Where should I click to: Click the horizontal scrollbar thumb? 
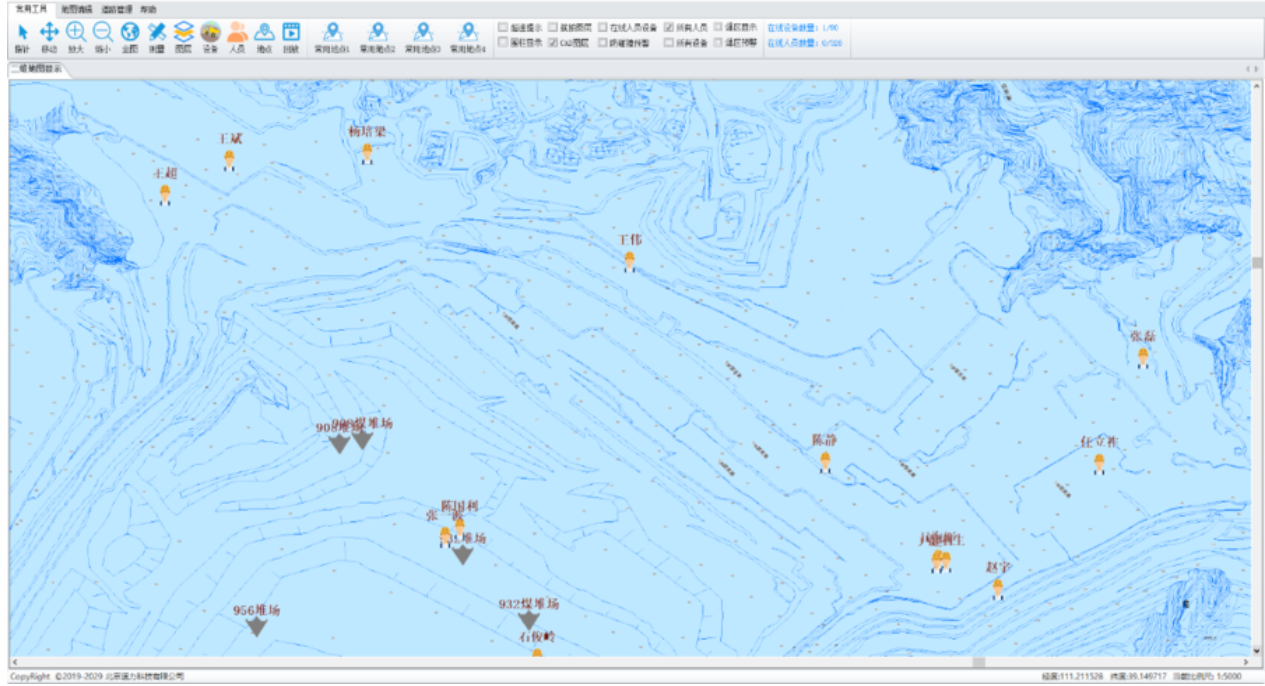point(979,662)
